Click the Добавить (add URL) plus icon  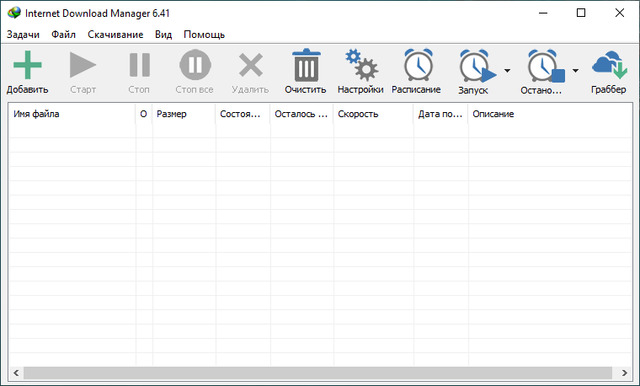click(27, 65)
